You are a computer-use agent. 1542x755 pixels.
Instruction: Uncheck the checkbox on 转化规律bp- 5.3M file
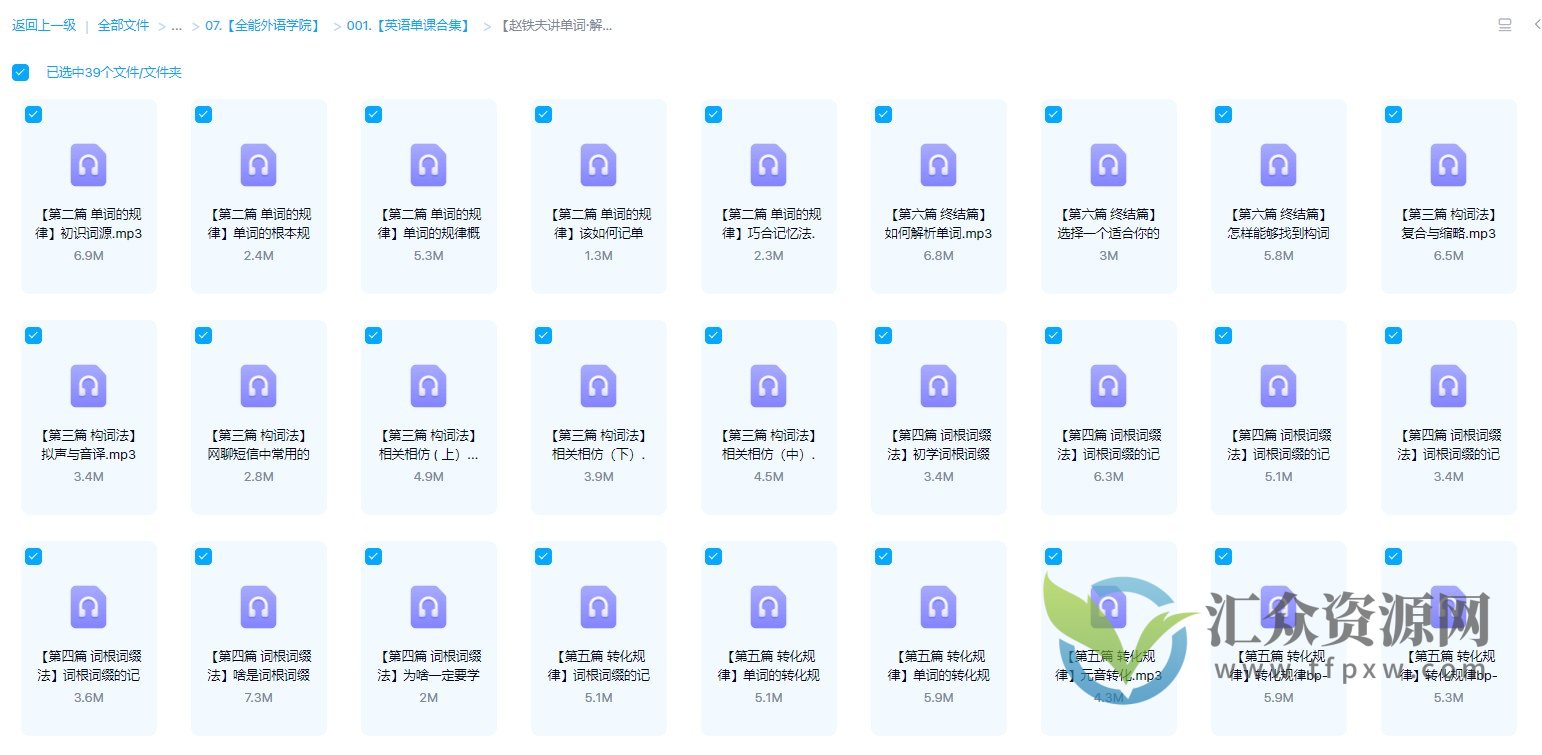point(1393,556)
